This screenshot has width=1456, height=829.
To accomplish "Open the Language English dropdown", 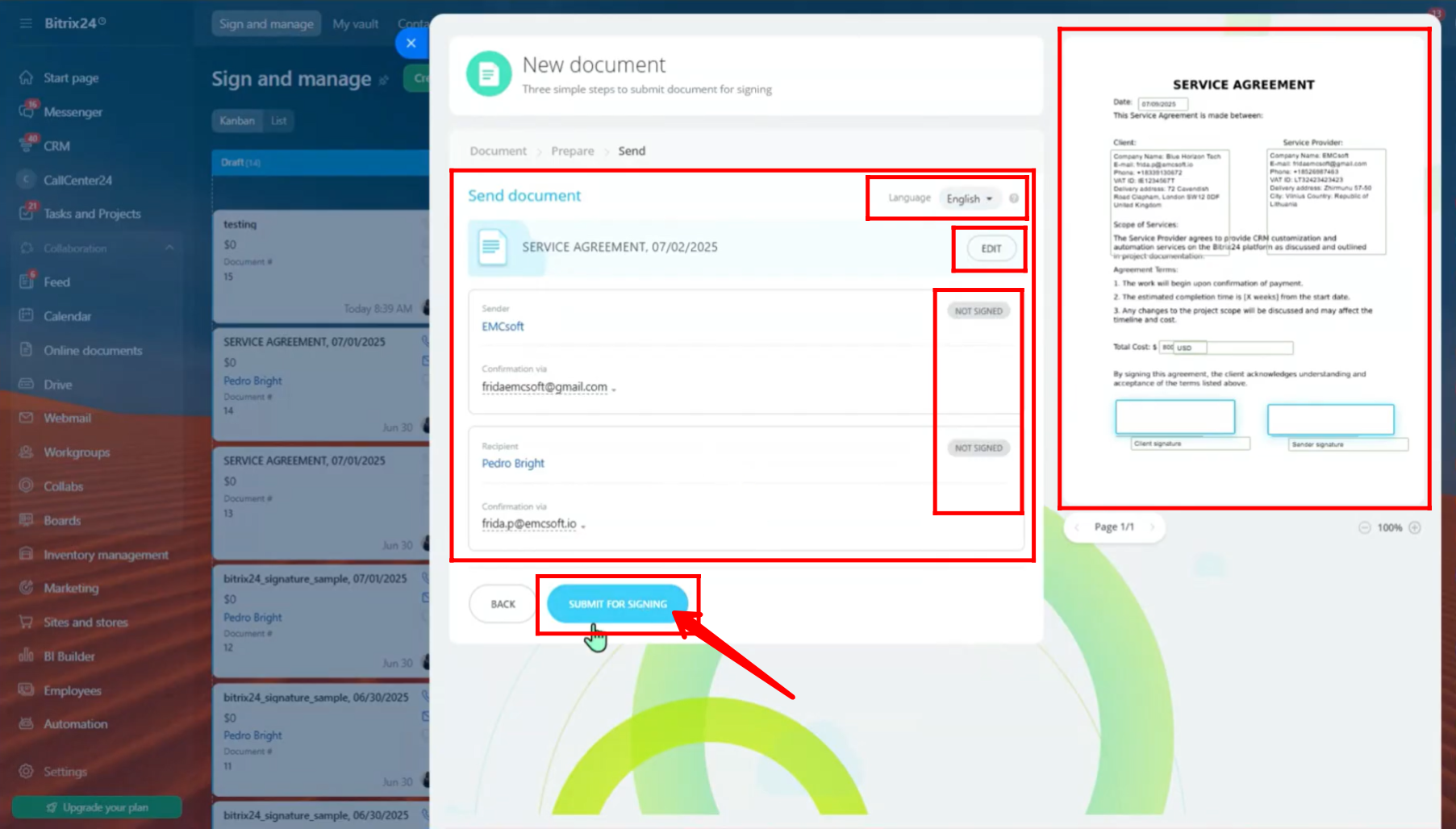I will pyautogui.click(x=969, y=198).
